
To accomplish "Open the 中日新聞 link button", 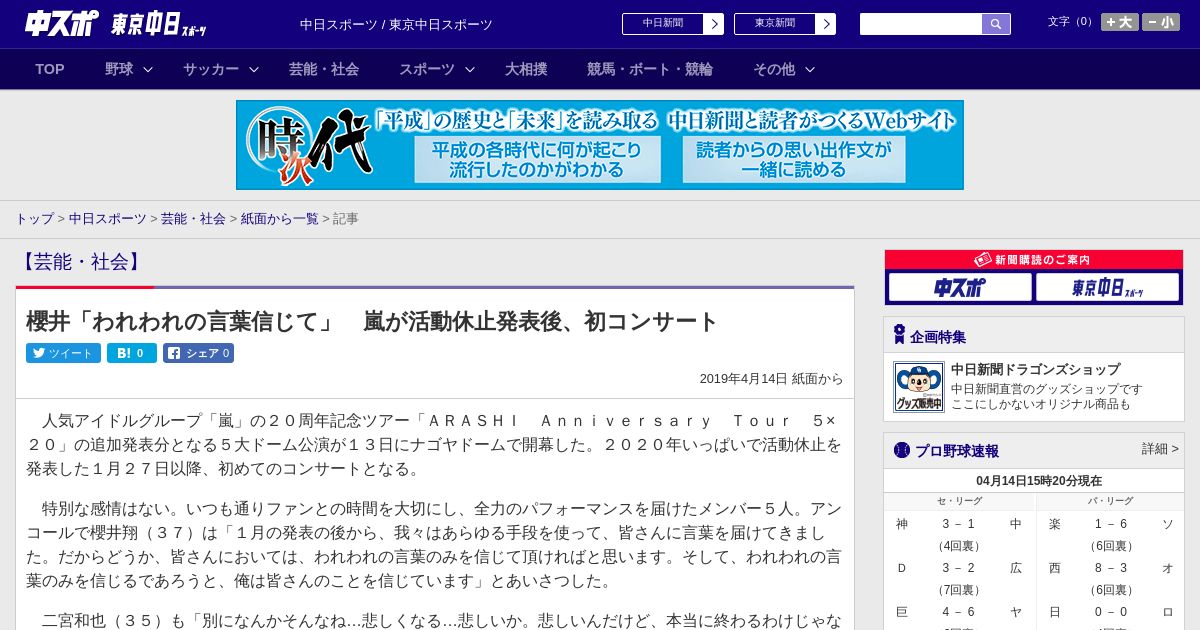I will point(663,24).
